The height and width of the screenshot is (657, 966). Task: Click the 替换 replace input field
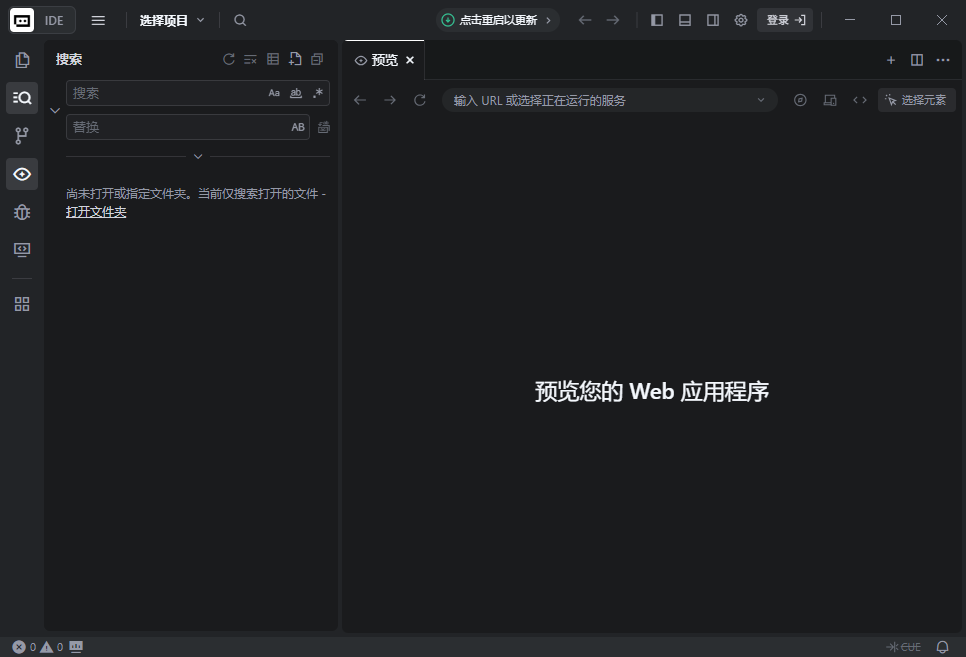pyautogui.click(x=188, y=127)
